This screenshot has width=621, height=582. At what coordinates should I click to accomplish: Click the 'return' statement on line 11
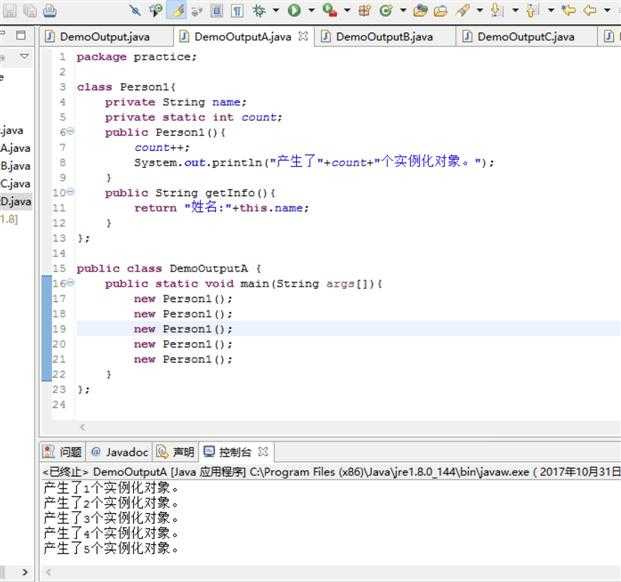pyautogui.click(x=221, y=207)
